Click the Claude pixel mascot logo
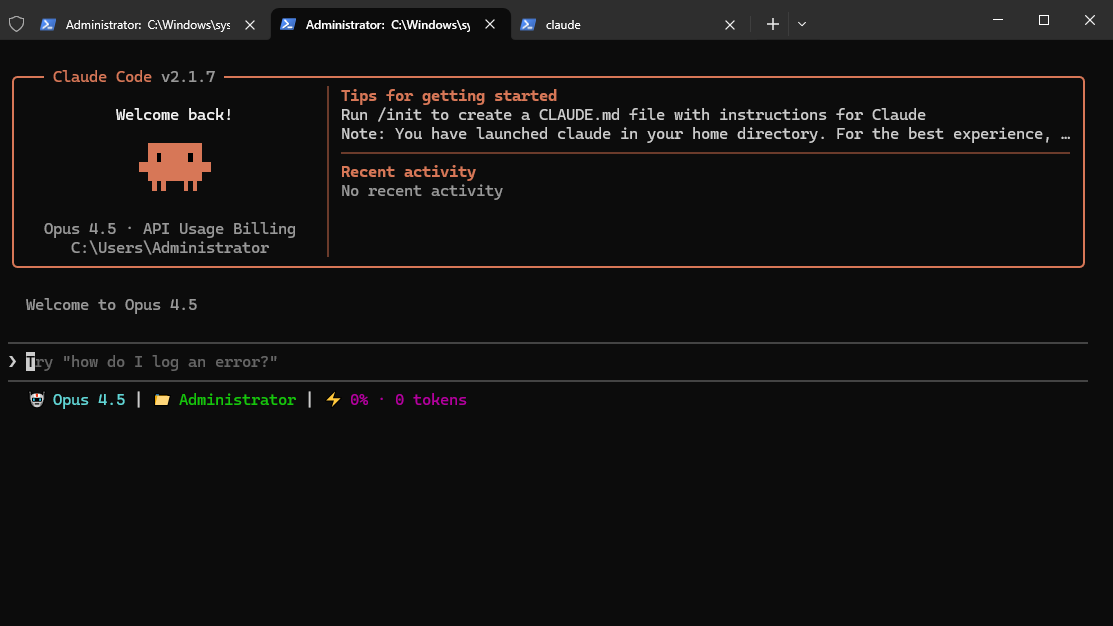The width and height of the screenshot is (1113, 626). coord(175,167)
